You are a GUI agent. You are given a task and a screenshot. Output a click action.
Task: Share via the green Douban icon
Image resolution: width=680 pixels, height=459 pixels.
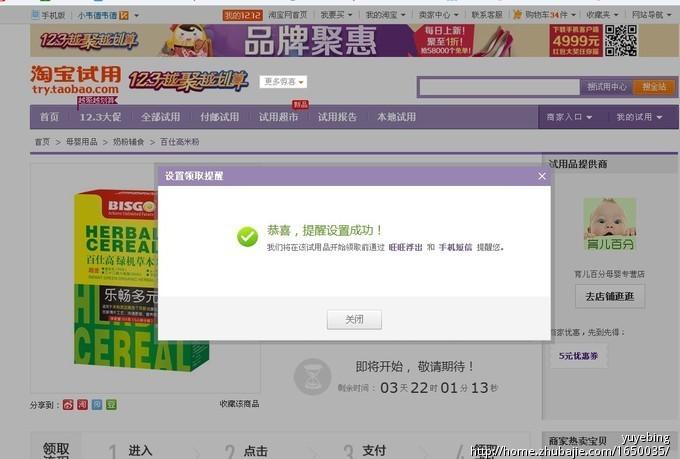[x=111, y=405]
